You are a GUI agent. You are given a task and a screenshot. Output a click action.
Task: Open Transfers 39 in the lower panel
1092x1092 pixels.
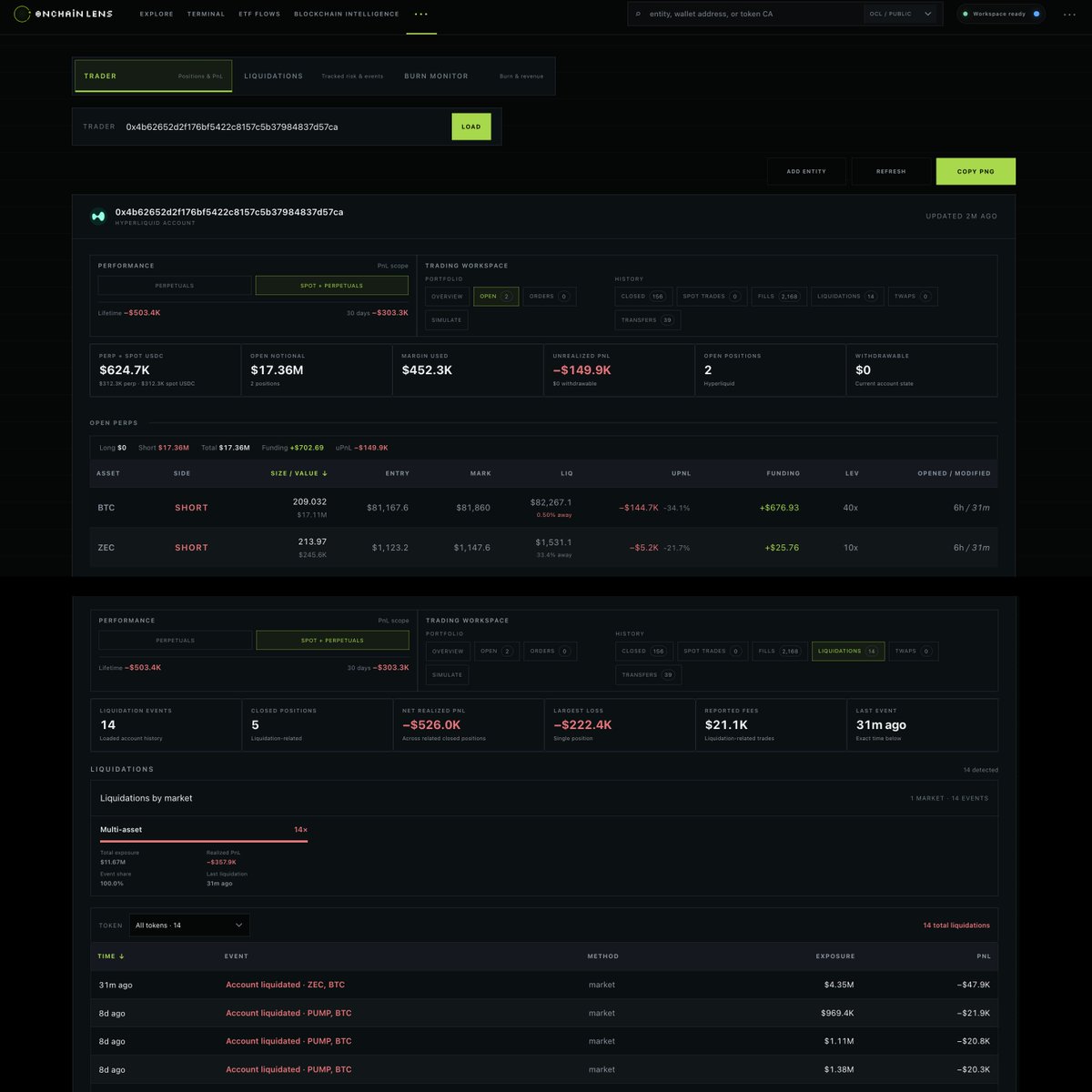click(x=649, y=675)
